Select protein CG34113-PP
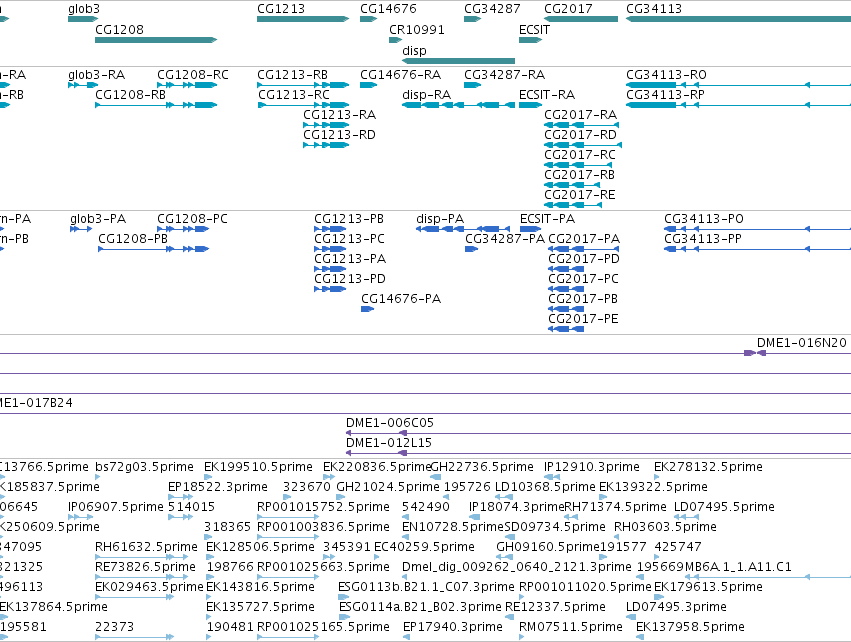 pos(703,239)
